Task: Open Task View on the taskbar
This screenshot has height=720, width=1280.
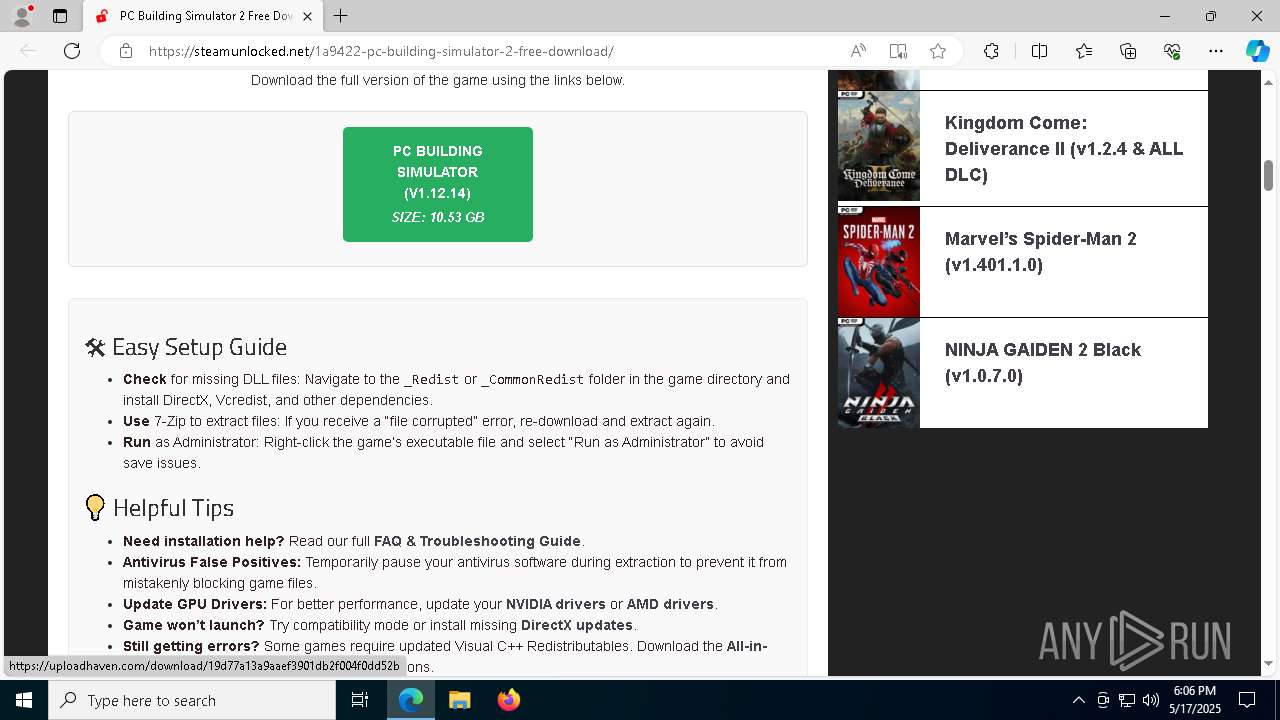Action: pos(360,700)
